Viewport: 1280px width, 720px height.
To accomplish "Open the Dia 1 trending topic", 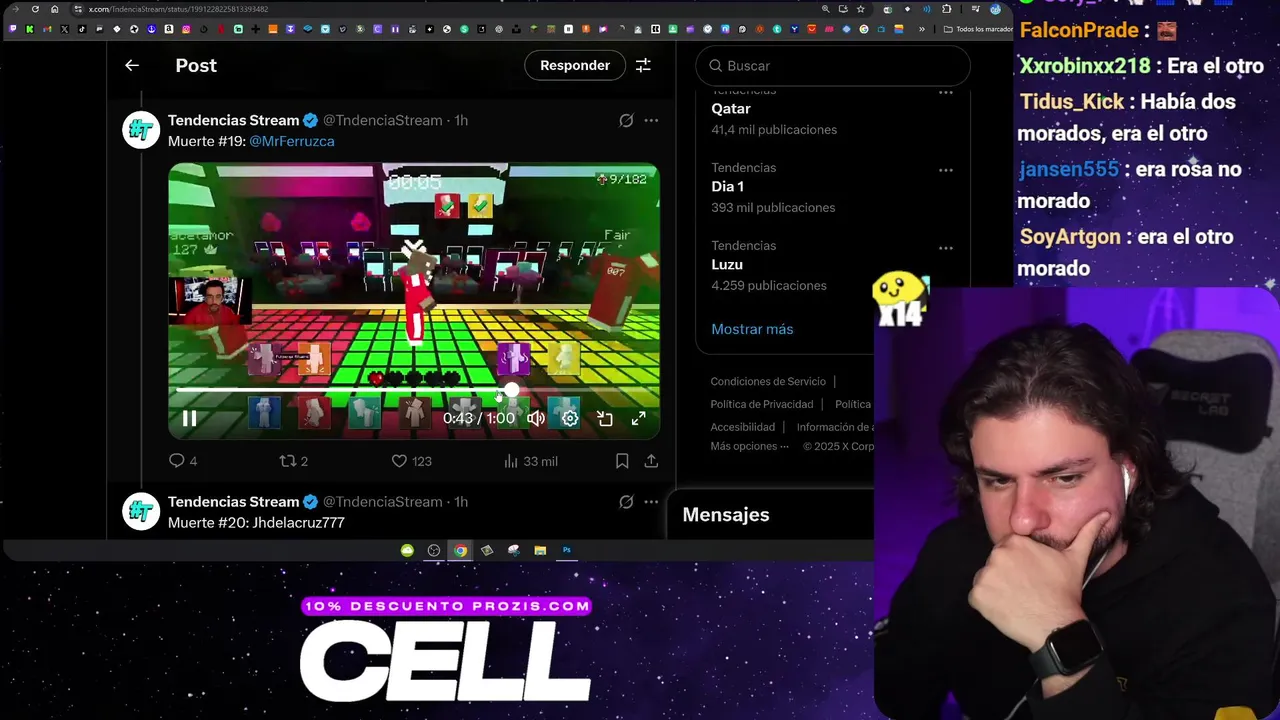I will 727,186.
